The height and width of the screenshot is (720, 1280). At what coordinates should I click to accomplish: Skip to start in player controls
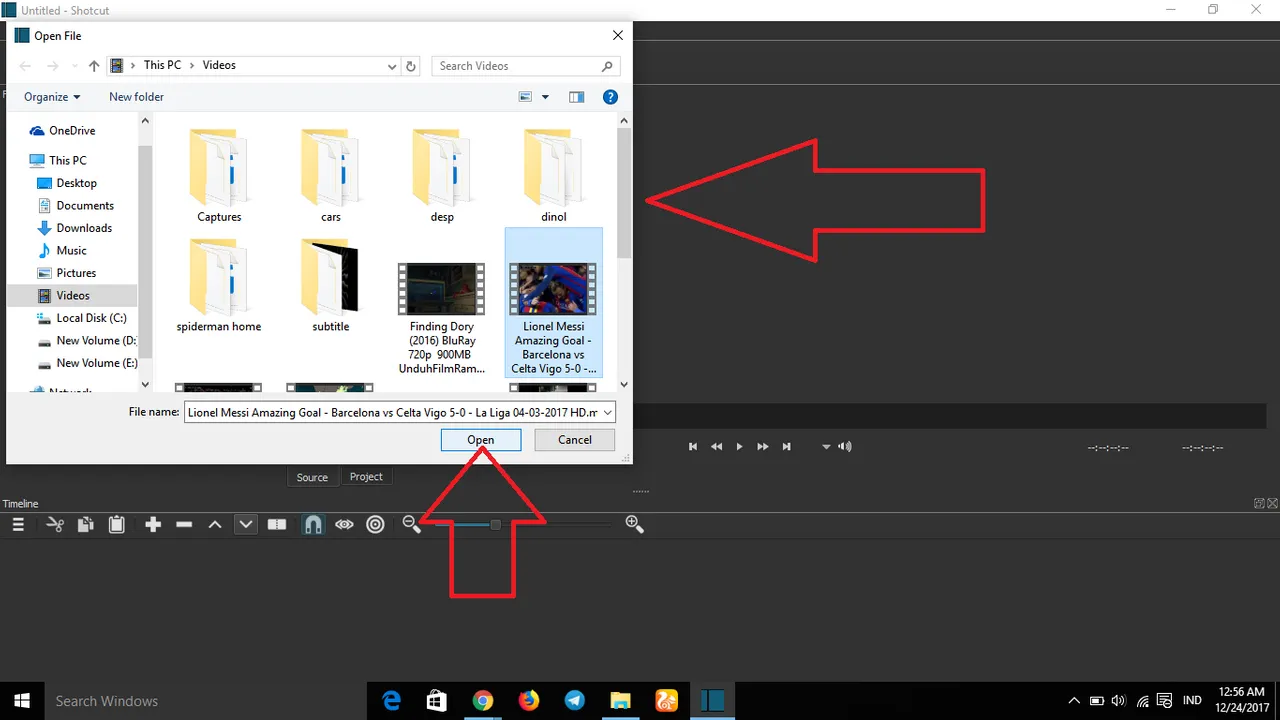[693, 447]
